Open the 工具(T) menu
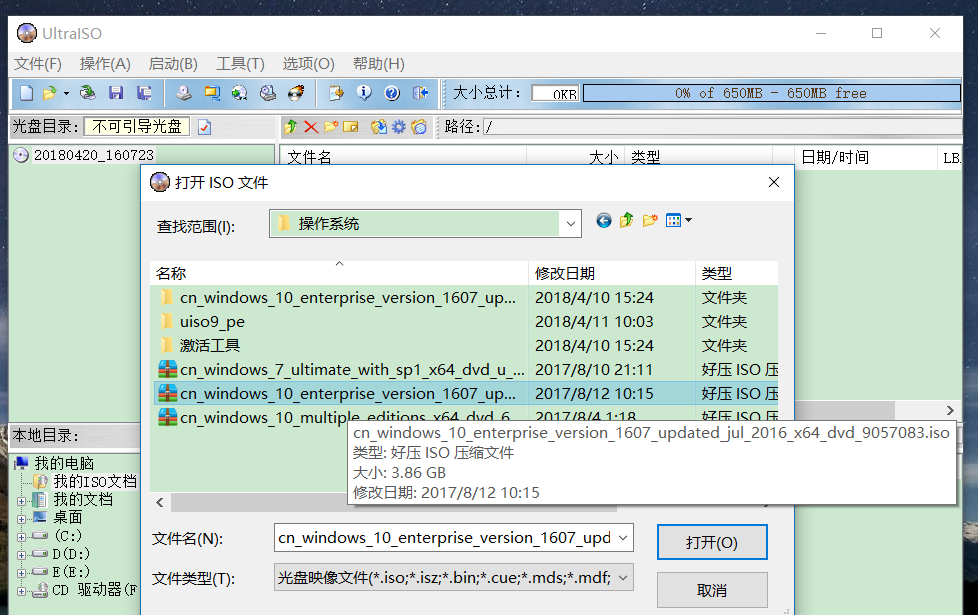This screenshot has width=978, height=615. point(240,64)
